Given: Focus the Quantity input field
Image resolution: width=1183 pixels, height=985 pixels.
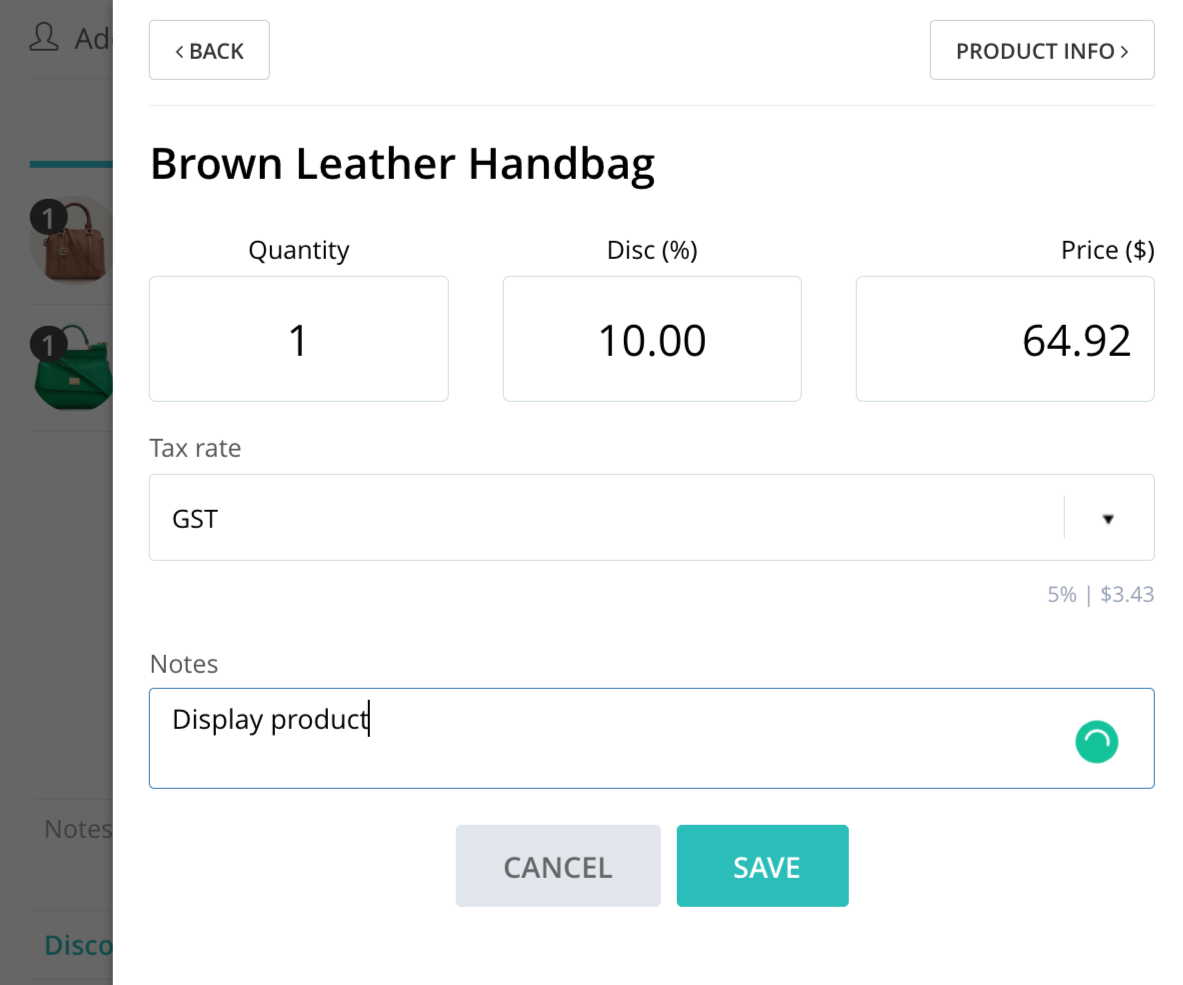Looking at the screenshot, I should point(299,339).
